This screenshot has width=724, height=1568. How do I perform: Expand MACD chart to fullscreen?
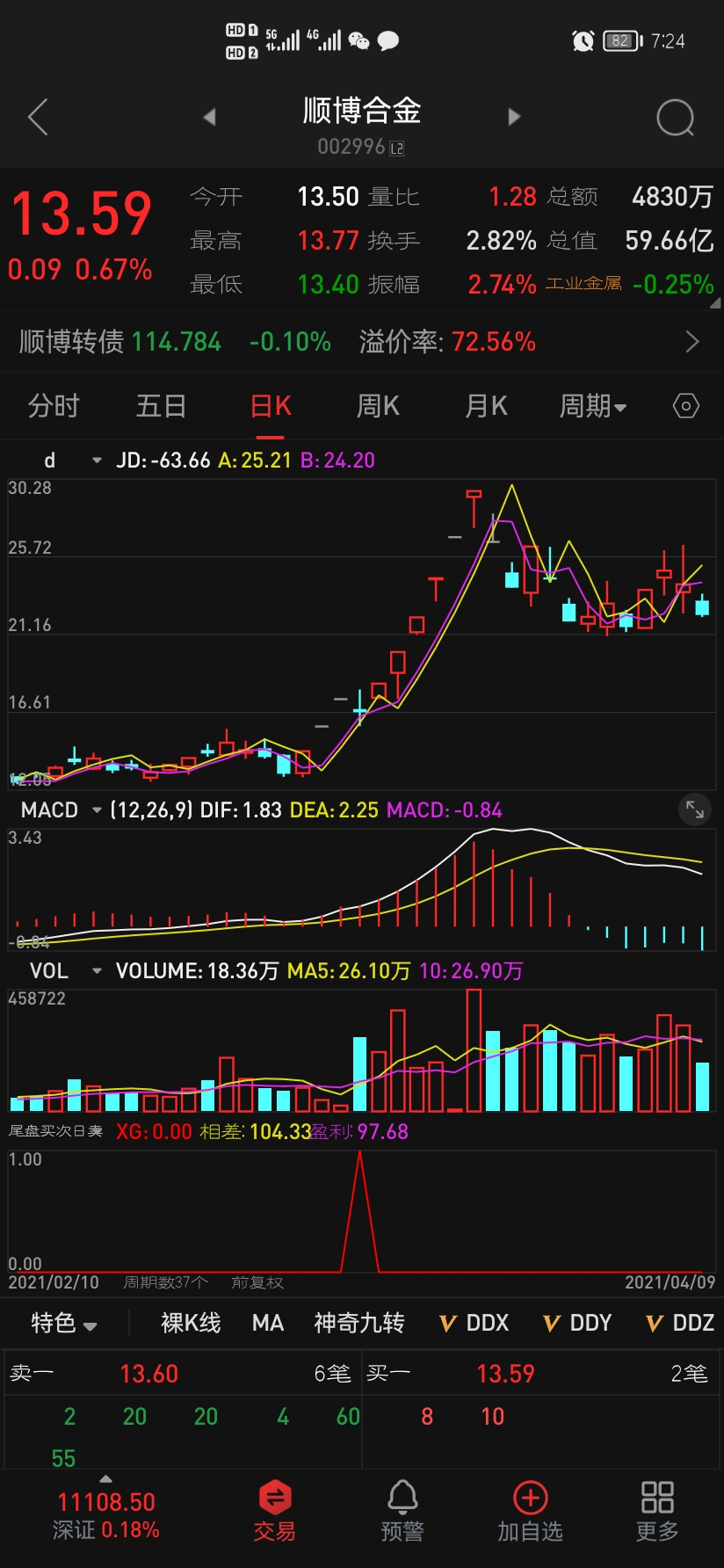[694, 809]
